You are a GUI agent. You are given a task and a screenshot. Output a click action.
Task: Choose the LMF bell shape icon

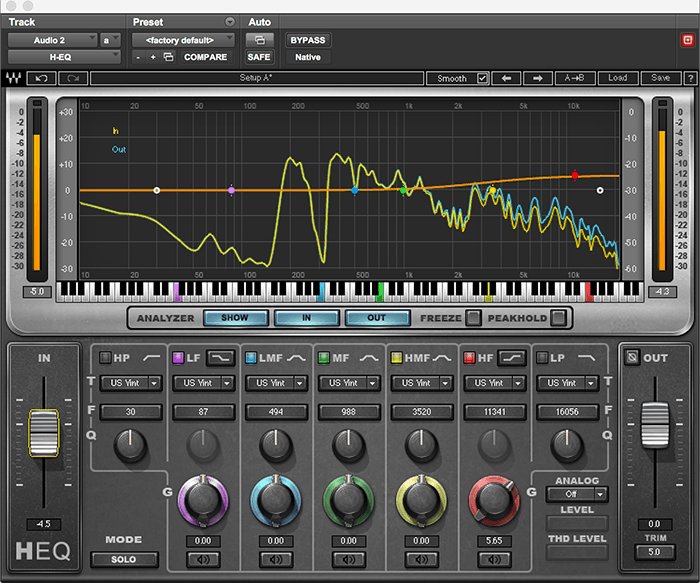pyautogui.click(x=296, y=358)
